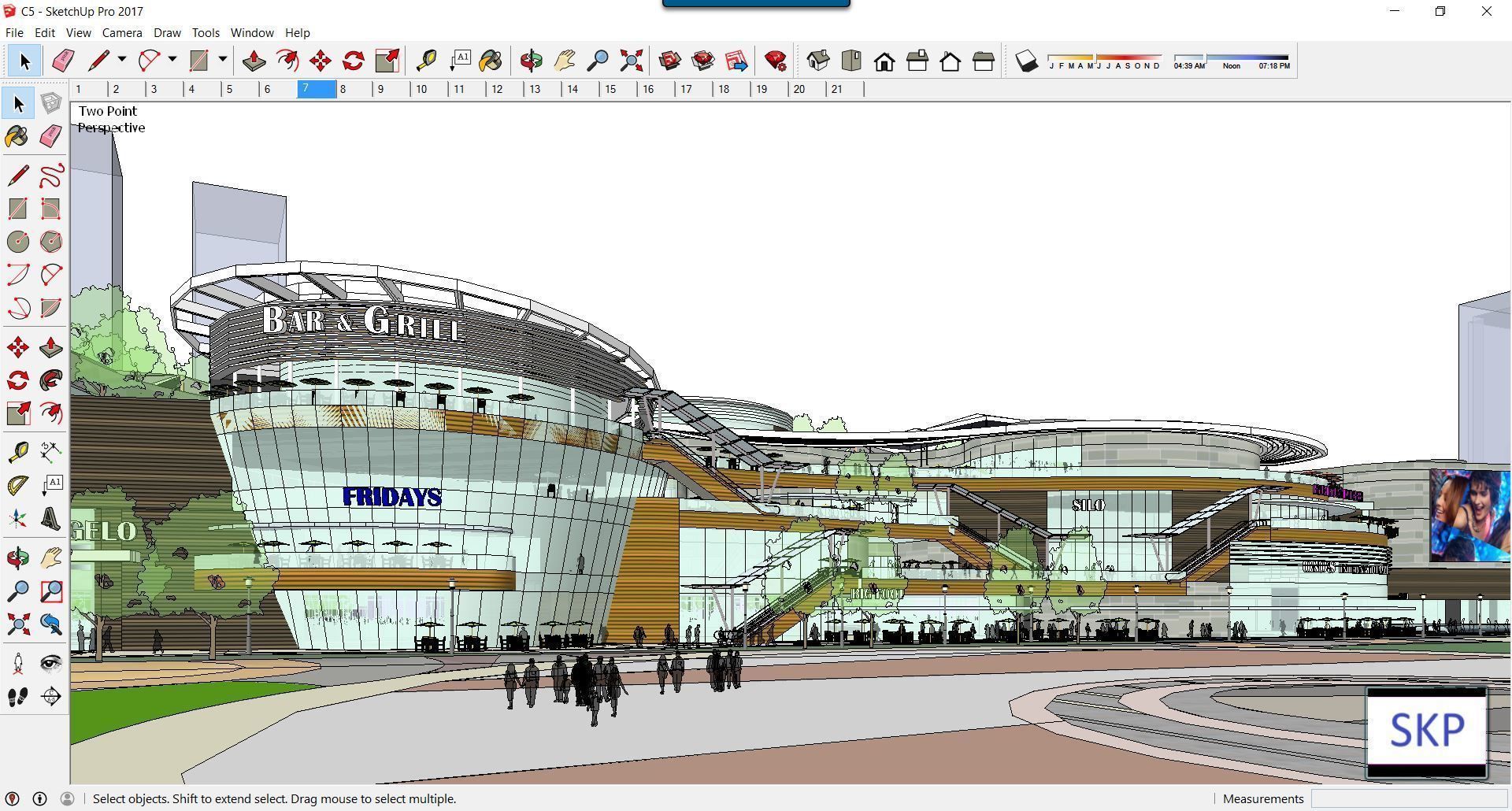Open the Edit menu
Image resolution: width=1512 pixels, height=811 pixels.
[x=44, y=32]
